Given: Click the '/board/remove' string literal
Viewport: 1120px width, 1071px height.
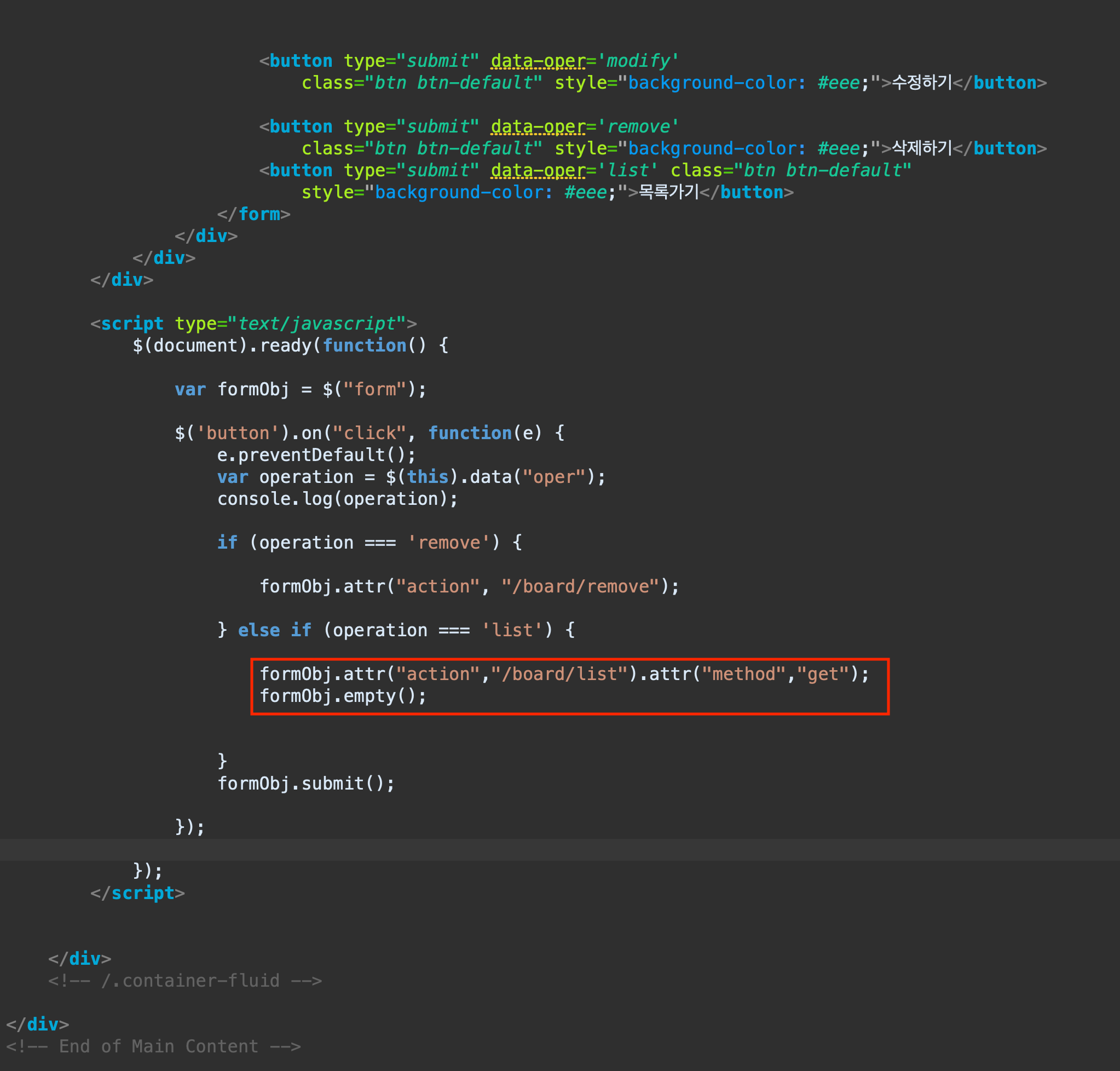Looking at the screenshot, I should [581, 586].
